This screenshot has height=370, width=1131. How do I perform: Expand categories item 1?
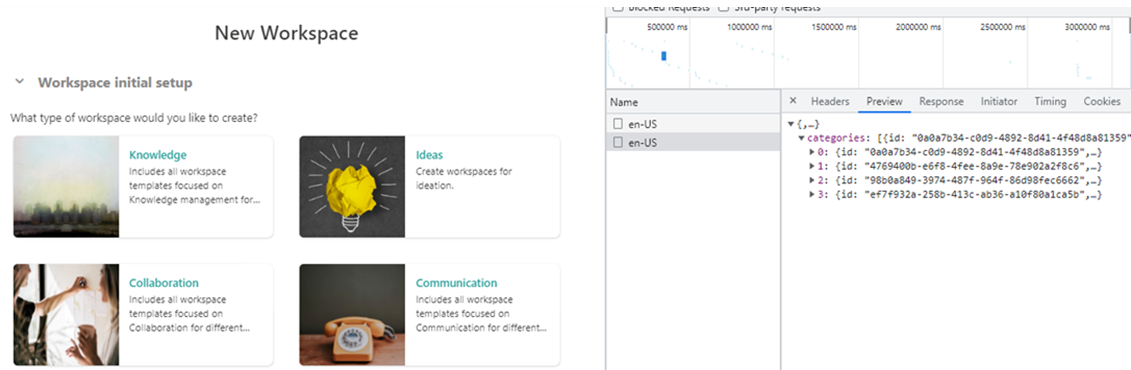click(811, 167)
